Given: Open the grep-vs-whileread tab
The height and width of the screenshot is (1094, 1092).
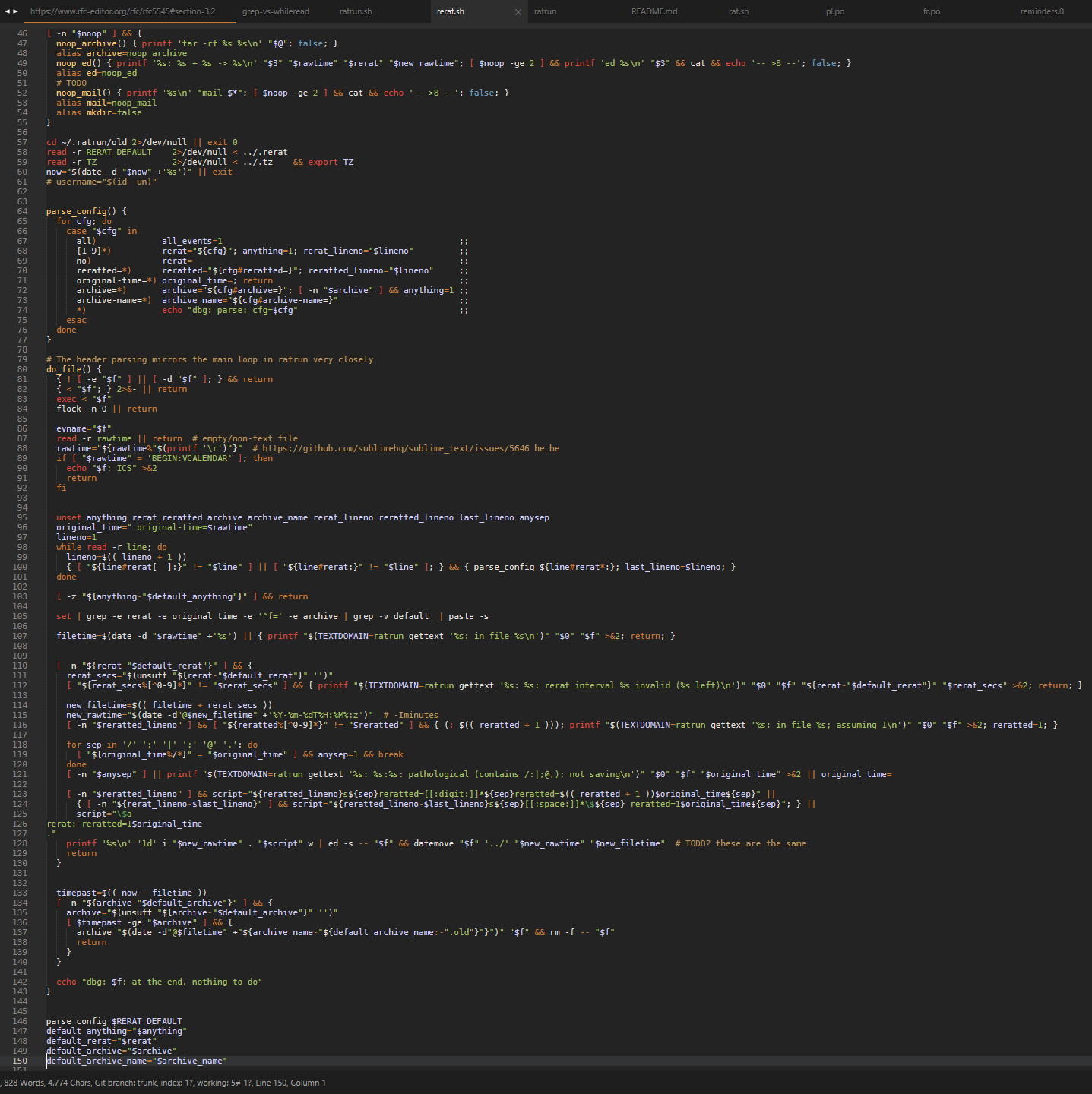Looking at the screenshot, I should click(275, 11).
